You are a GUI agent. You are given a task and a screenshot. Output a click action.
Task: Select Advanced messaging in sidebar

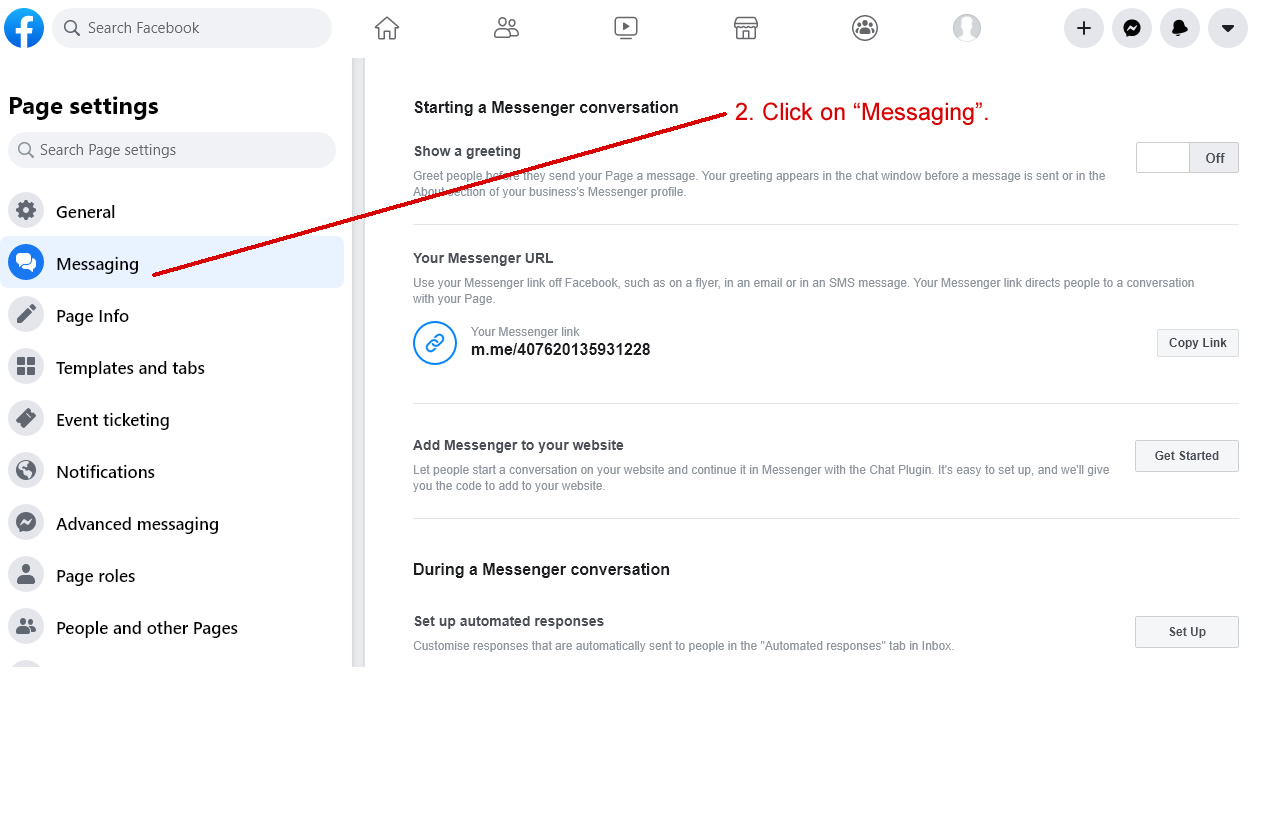(x=137, y=524)
